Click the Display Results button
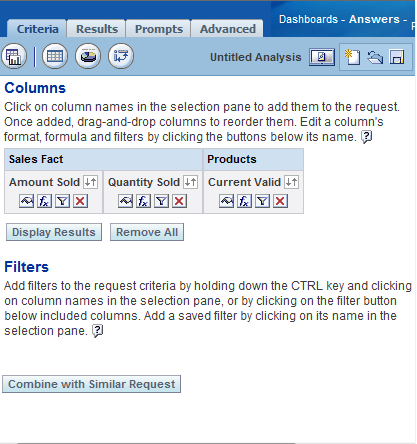This screenshot has width=417, height=444. pos(54,232)
